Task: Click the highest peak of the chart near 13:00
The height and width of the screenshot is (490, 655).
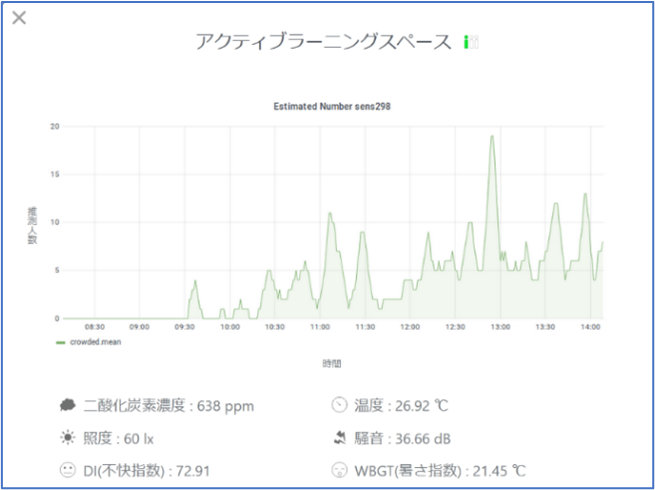Action: click(x=492, y=136)
